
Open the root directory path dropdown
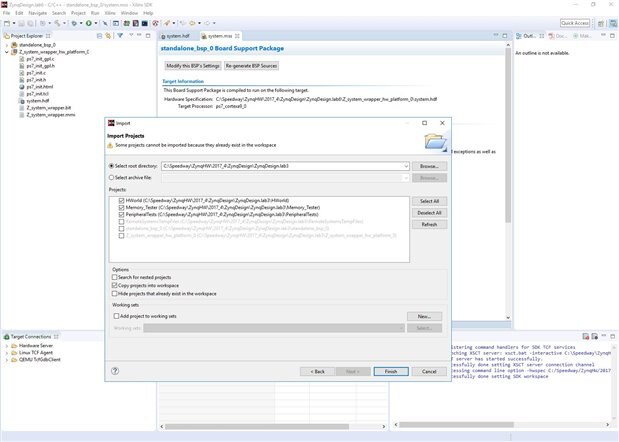click(407, 165)
